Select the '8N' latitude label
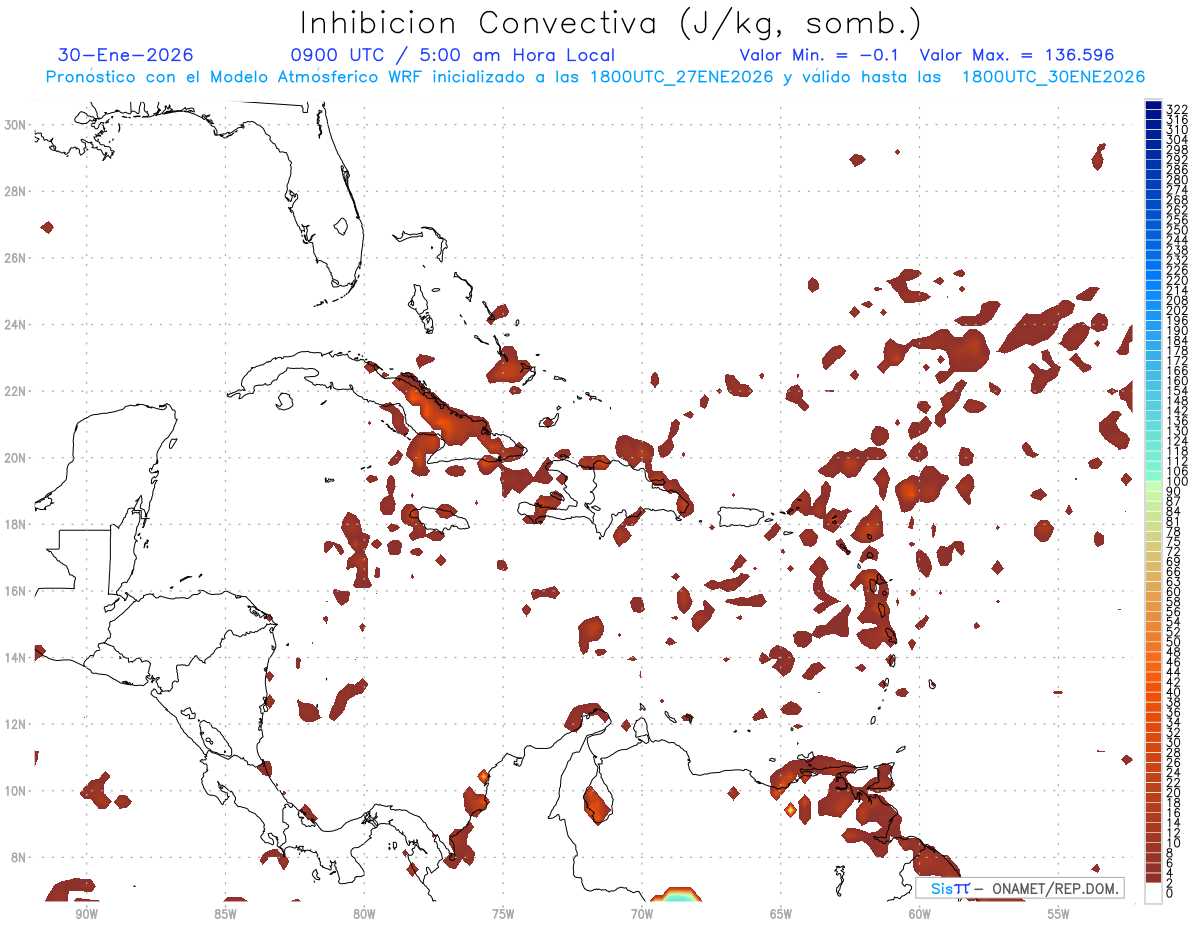The width and height of the screenshot is (1200, 927). (20, 857)
